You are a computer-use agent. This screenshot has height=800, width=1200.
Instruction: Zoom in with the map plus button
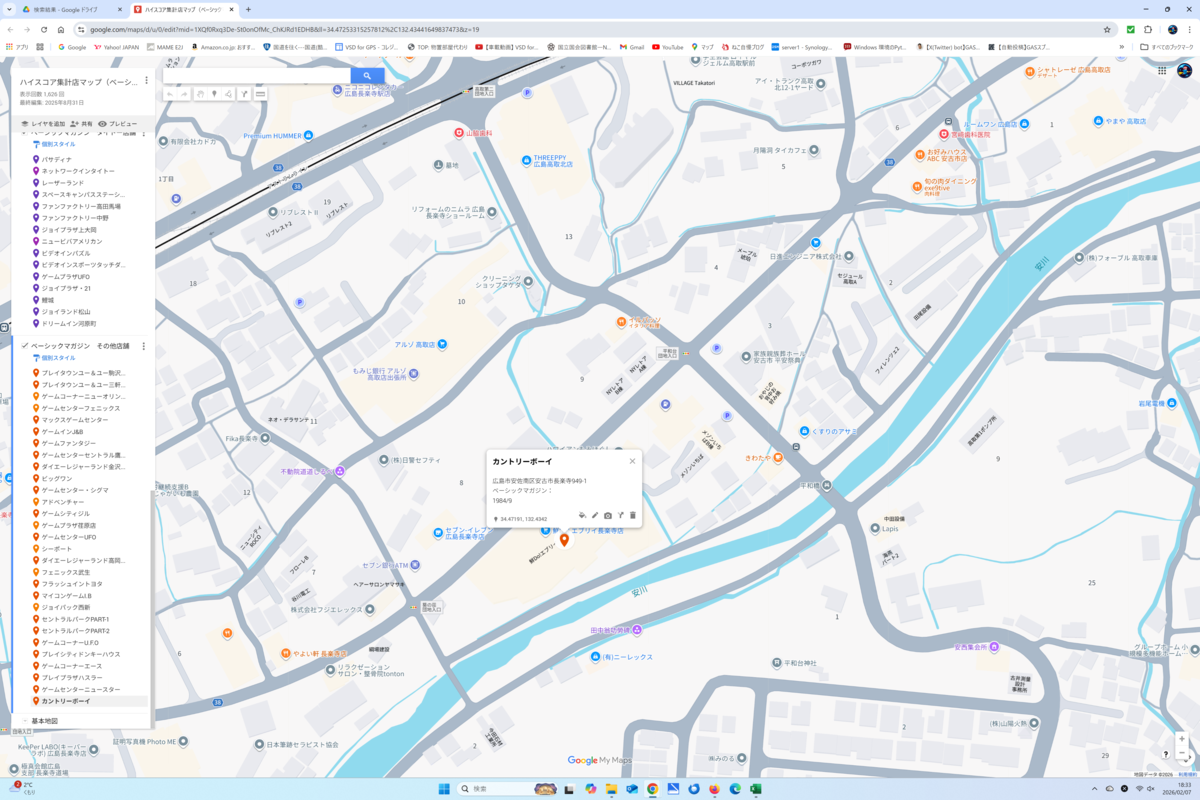(x=1181, y=741)
